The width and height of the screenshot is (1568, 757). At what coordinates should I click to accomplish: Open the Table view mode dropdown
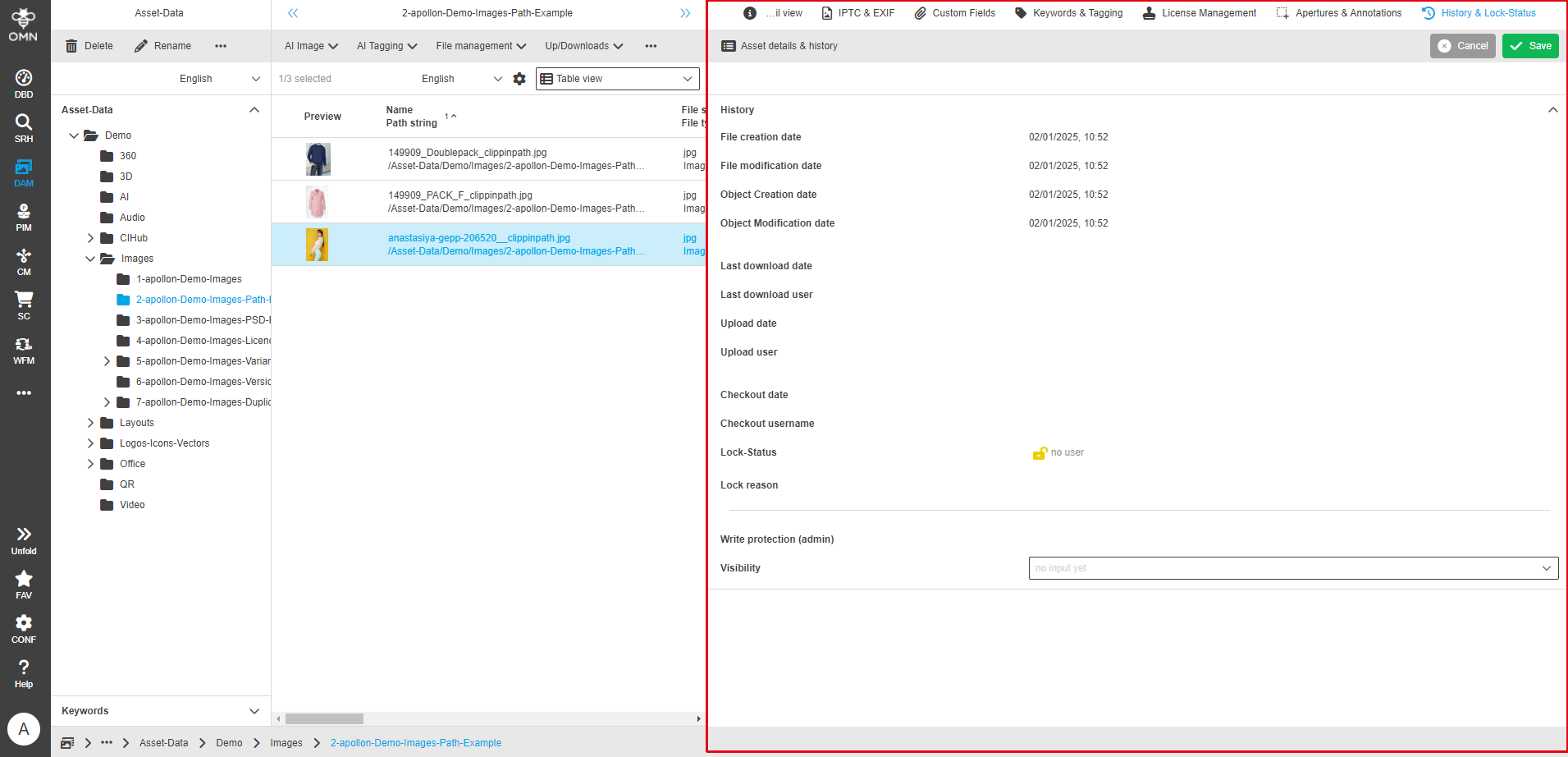coord(618,79)
